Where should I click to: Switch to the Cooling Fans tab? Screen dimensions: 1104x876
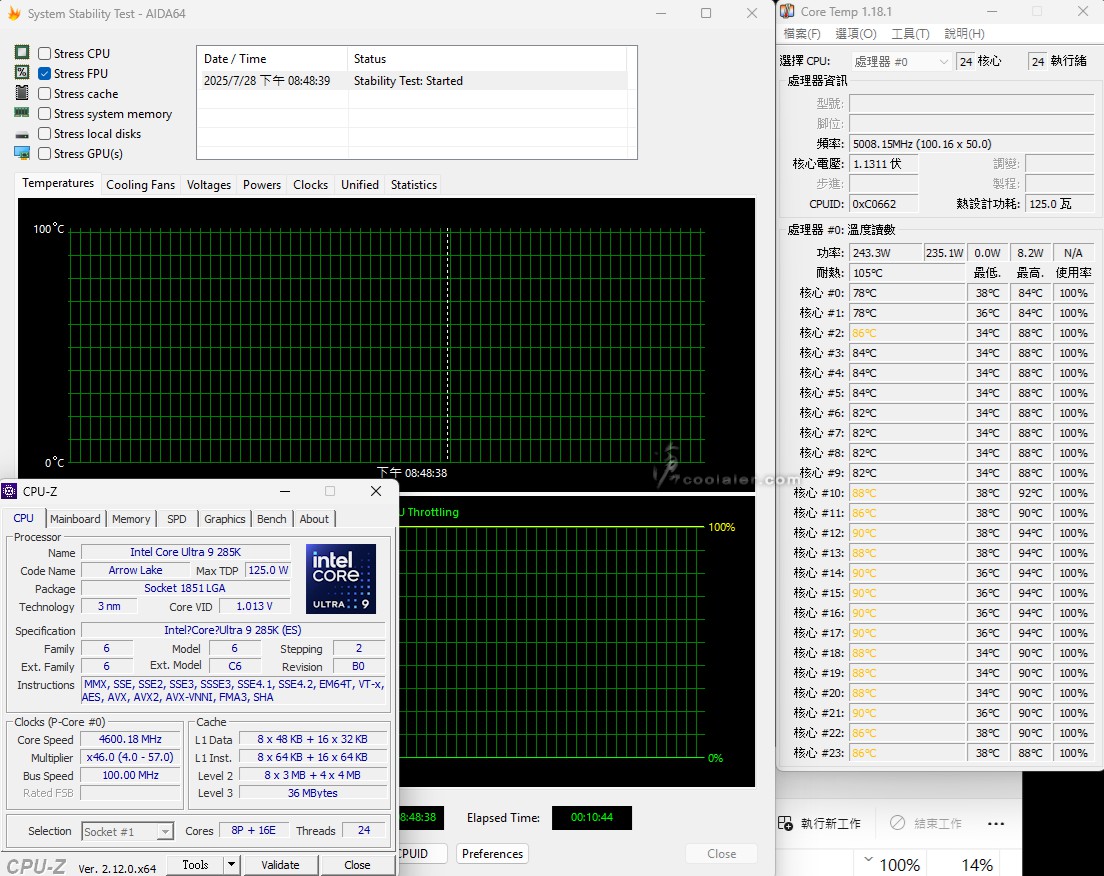(140, 184)
